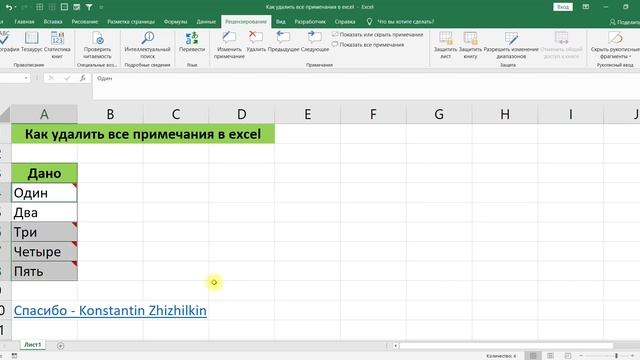This screenshot has width=640, height=360.
Task: Select column F header
Action: 373,114
